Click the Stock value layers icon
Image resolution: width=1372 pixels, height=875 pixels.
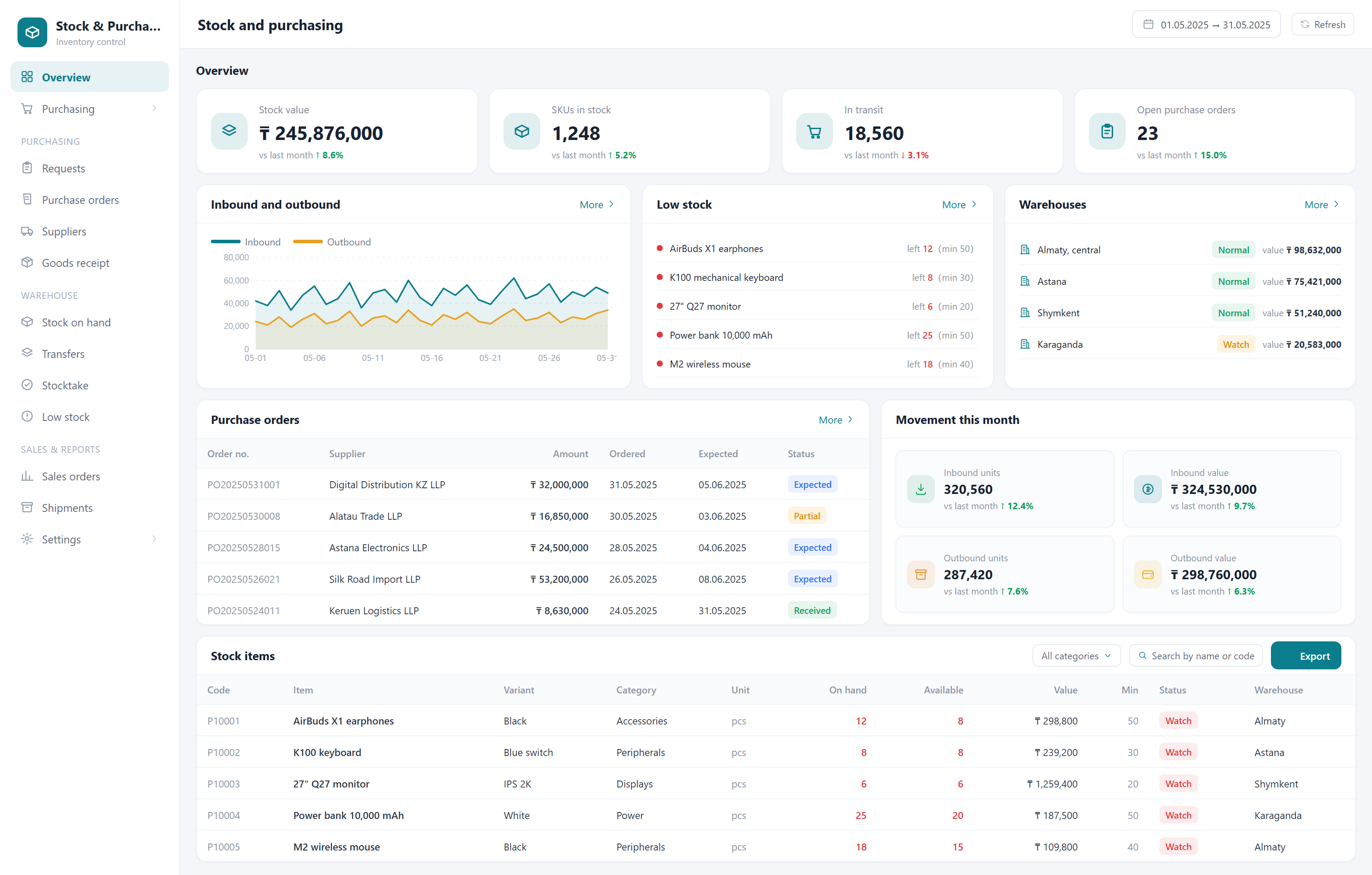pyautogui.click(x=229, y=131)
